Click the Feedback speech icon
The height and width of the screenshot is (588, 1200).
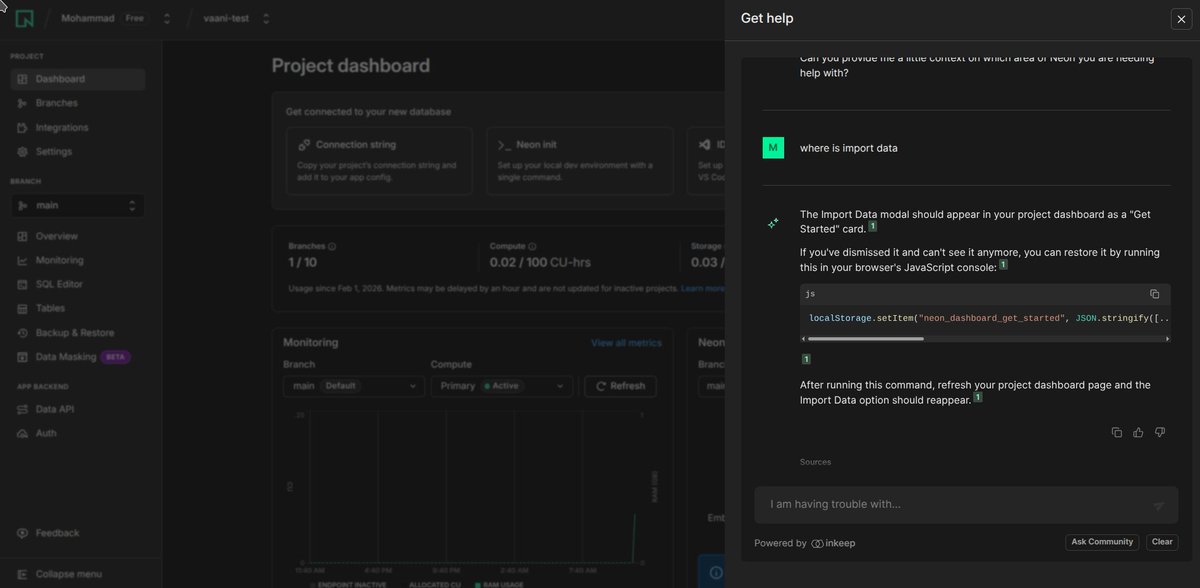pyautogui.click(x=23, y=533)
